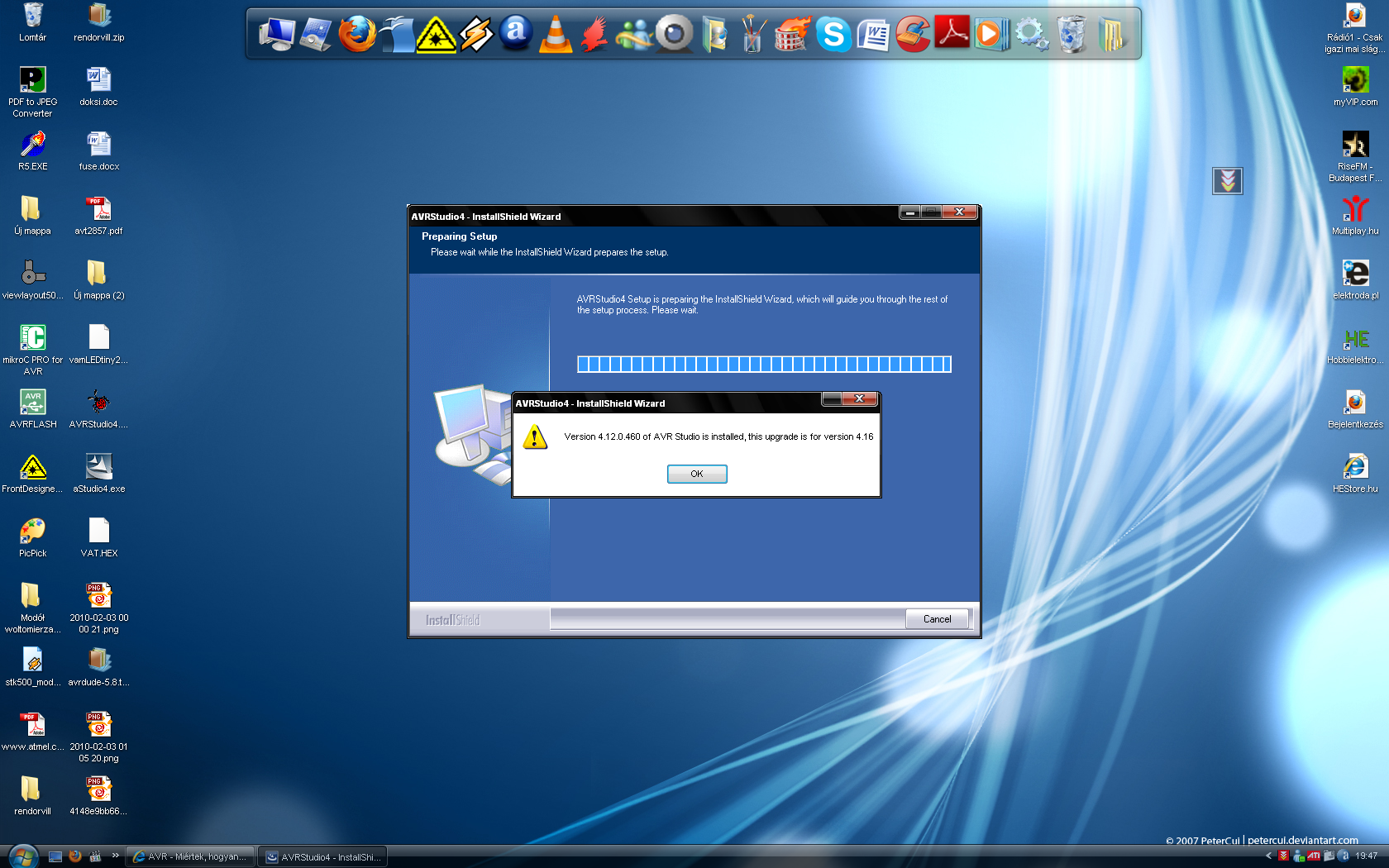Select the fuse.docx desktop document

pos(99,151)
